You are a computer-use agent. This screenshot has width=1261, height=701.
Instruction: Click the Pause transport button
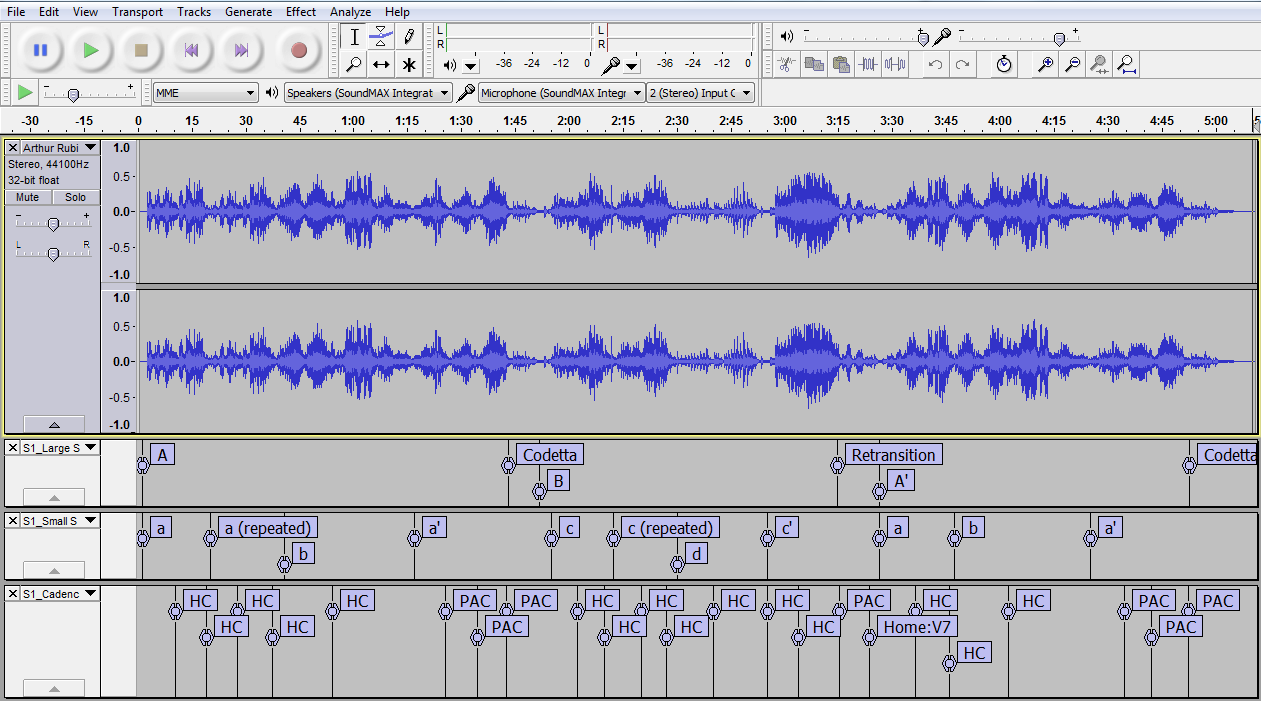41,50
